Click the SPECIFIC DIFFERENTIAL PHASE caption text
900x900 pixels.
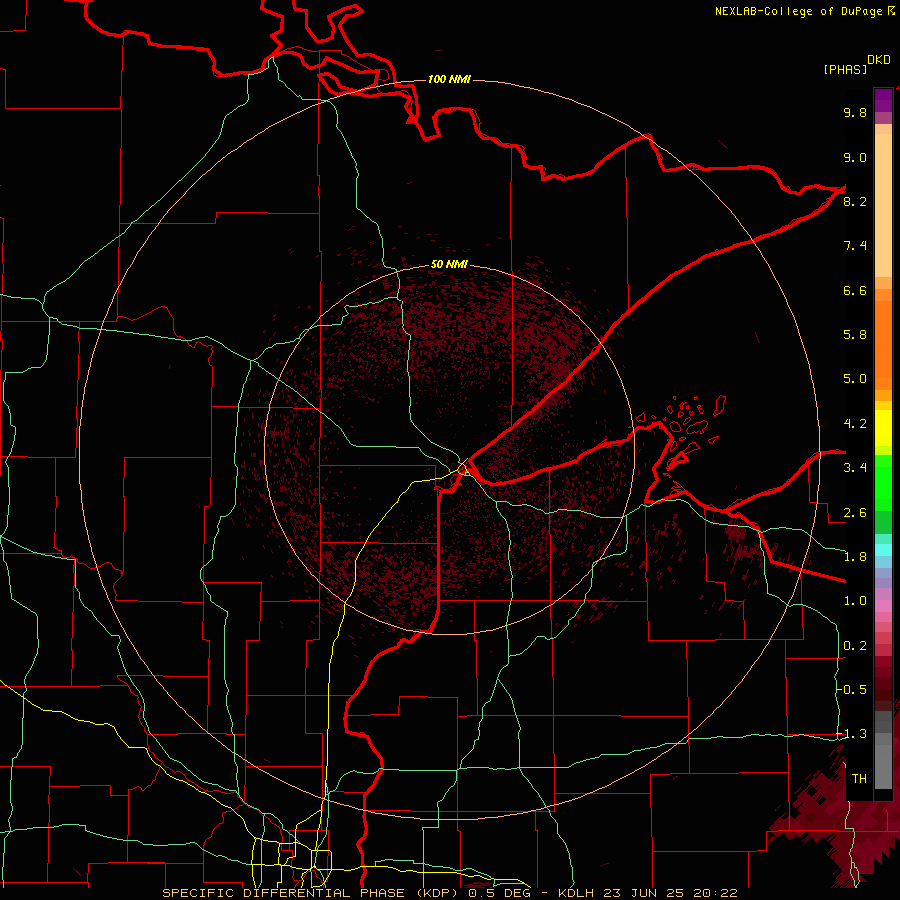[x=284, y=893]
